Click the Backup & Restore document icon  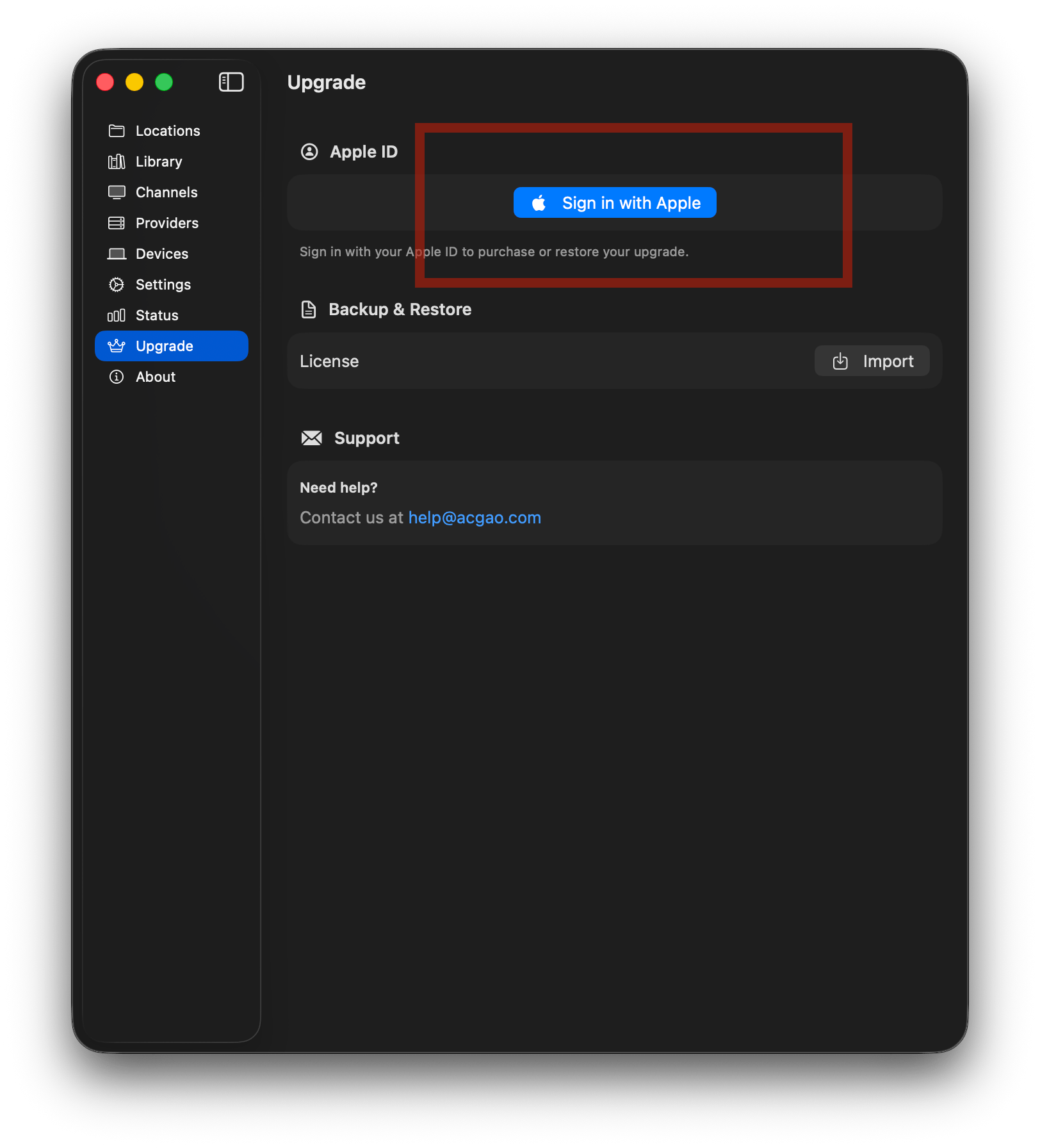tap(309, 309)
